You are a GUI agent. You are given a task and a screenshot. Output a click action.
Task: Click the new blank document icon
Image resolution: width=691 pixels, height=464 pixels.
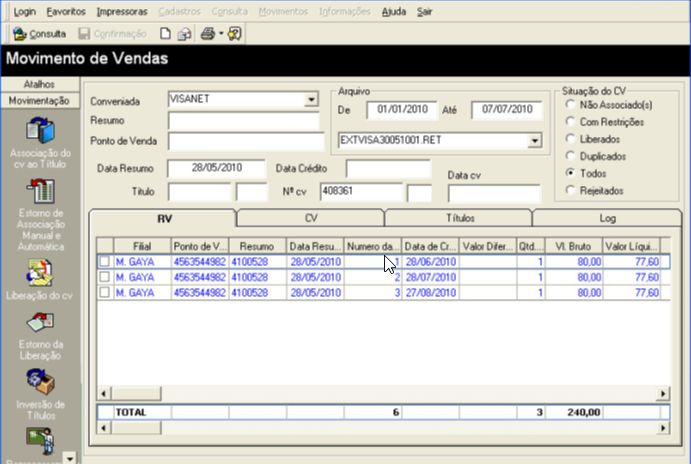point(165,34)
